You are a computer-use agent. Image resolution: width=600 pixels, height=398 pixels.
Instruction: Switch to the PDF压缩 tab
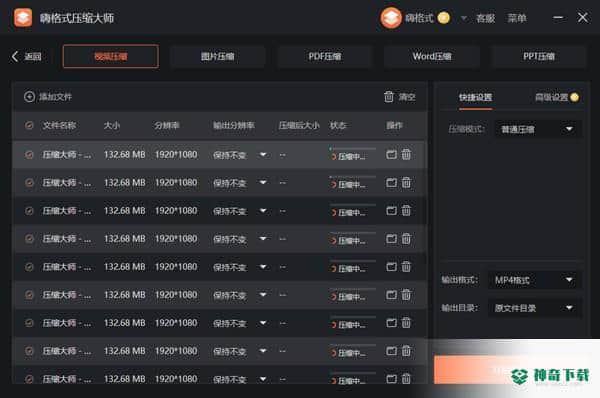[324, 56]
